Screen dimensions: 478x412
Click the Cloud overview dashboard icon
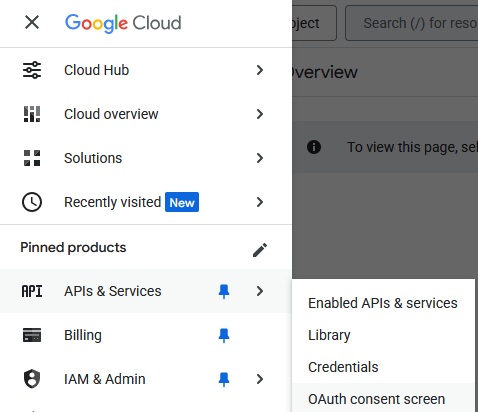pos(32,114)
